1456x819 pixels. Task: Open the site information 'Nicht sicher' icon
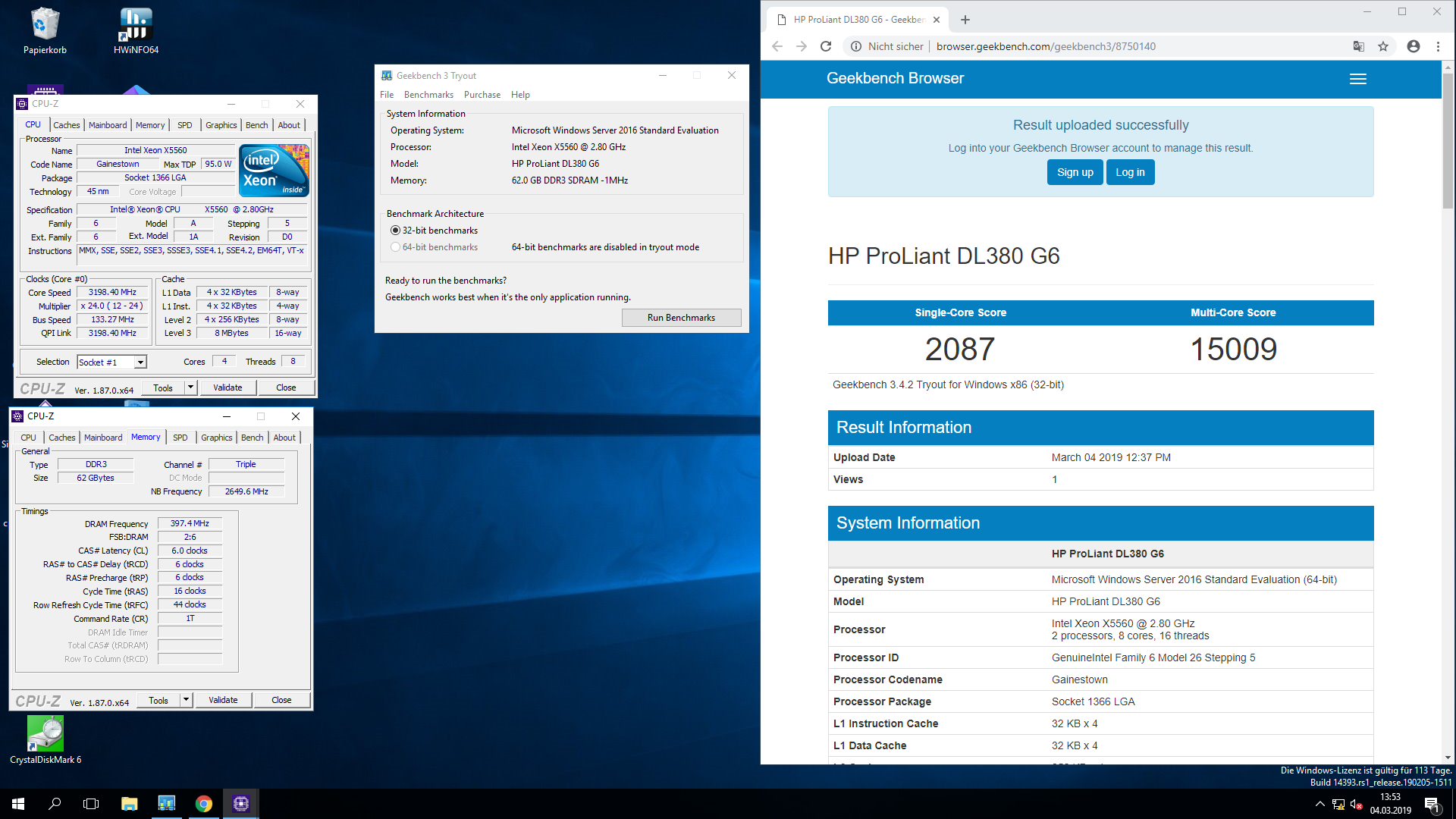(855, 46)
